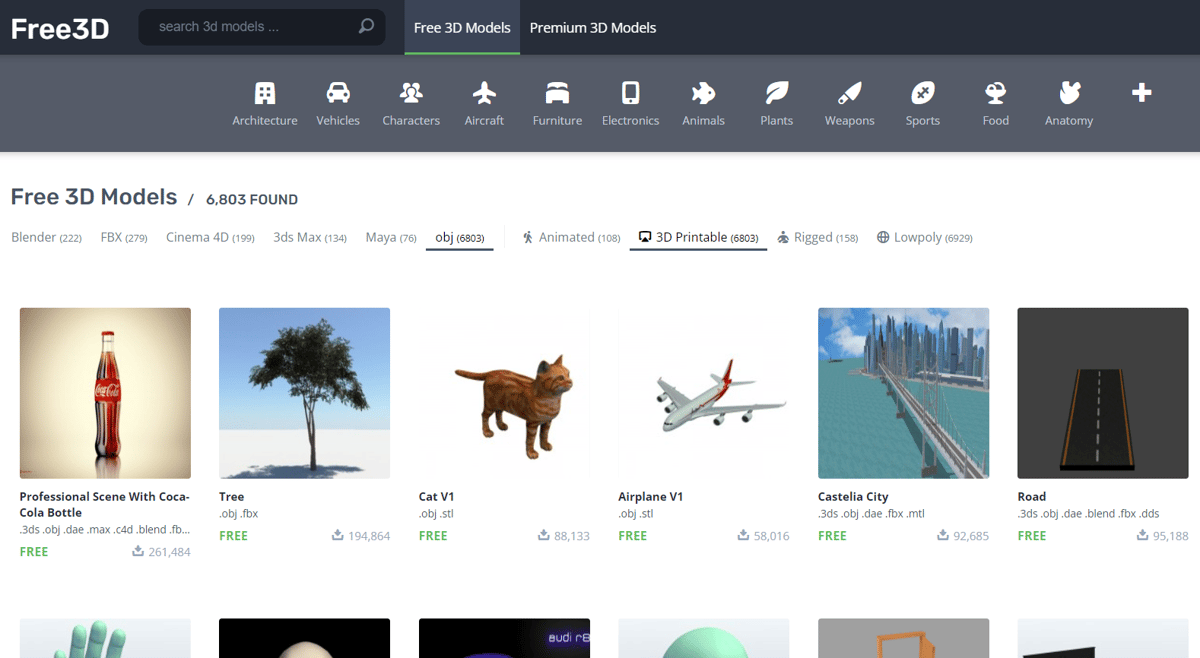The width and height of the screenshot is (1200, 658).
Task: Toggle the 3D Printable filter
Action: pyautogui.click(x=698, y=237)
